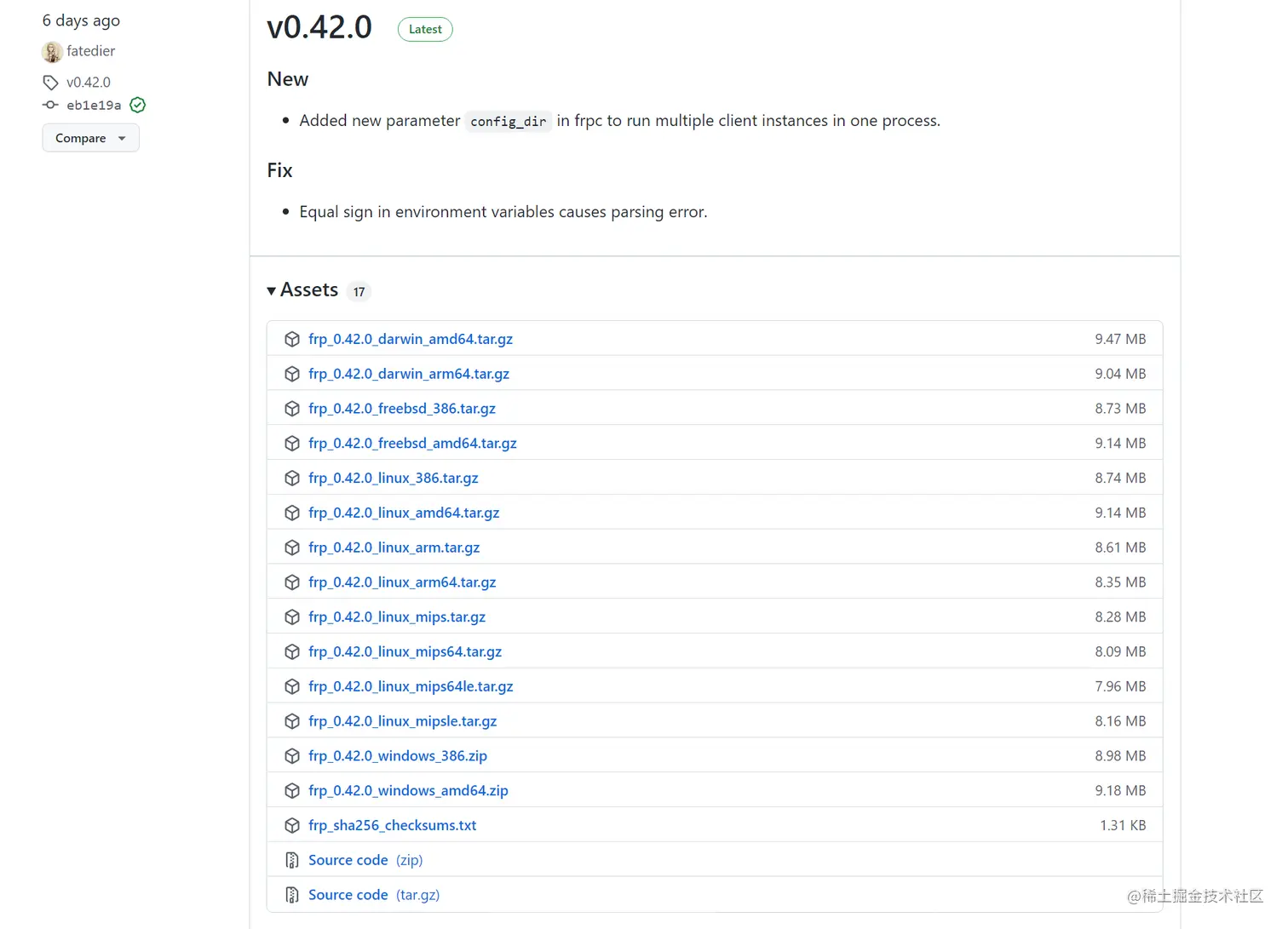
Task: Download frp_0.42.0_linux_mips64.tar.gz
Action: click(405, 652)
